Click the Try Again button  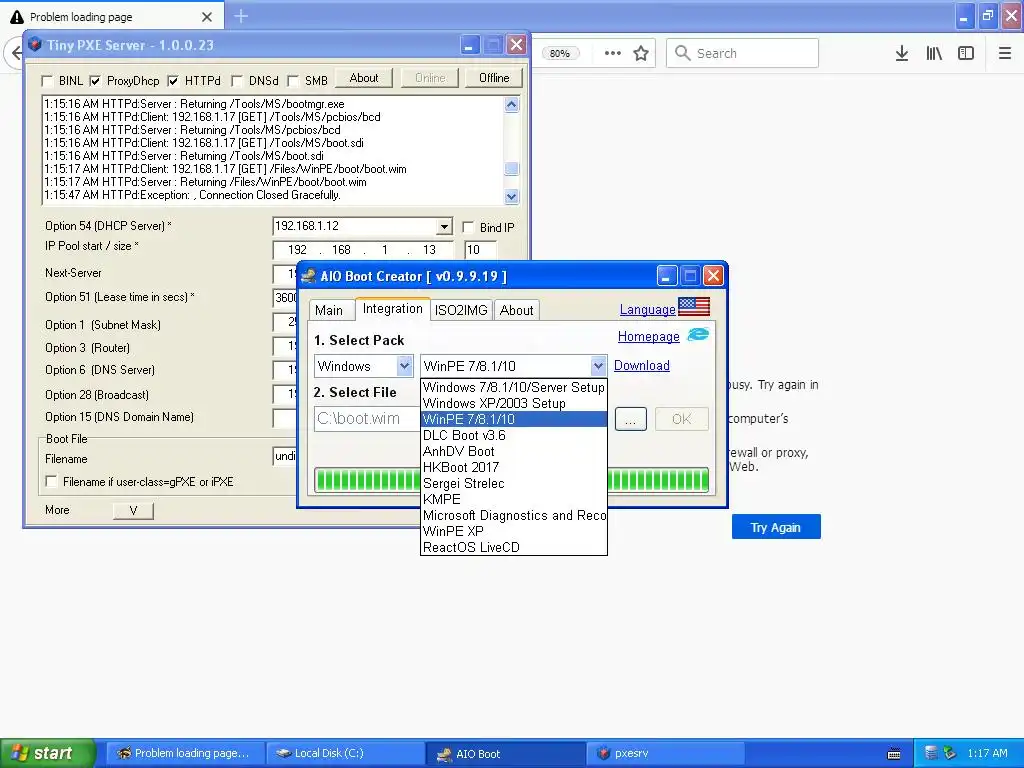pos(776,527)
